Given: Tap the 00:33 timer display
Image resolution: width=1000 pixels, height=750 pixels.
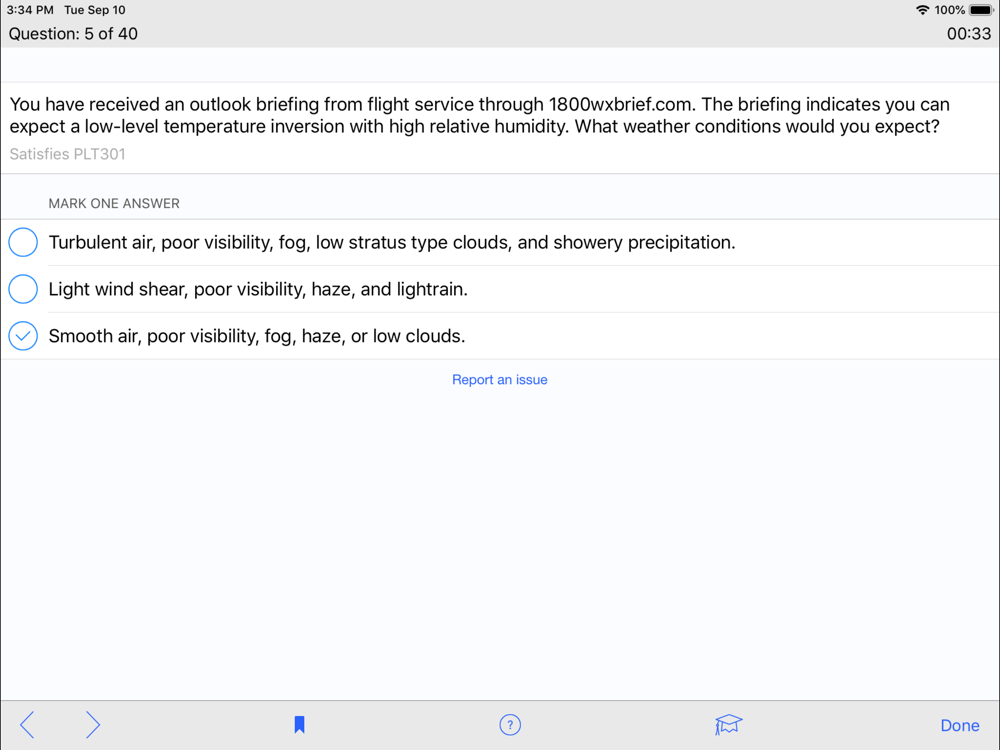Looking at the screenshot, I should tap(969, 34).
